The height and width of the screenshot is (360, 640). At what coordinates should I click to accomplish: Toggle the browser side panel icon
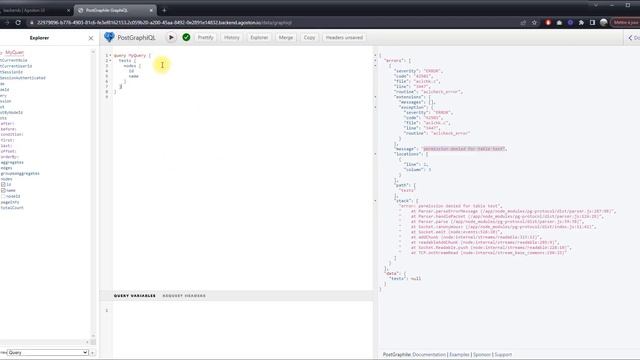point(592,22)
